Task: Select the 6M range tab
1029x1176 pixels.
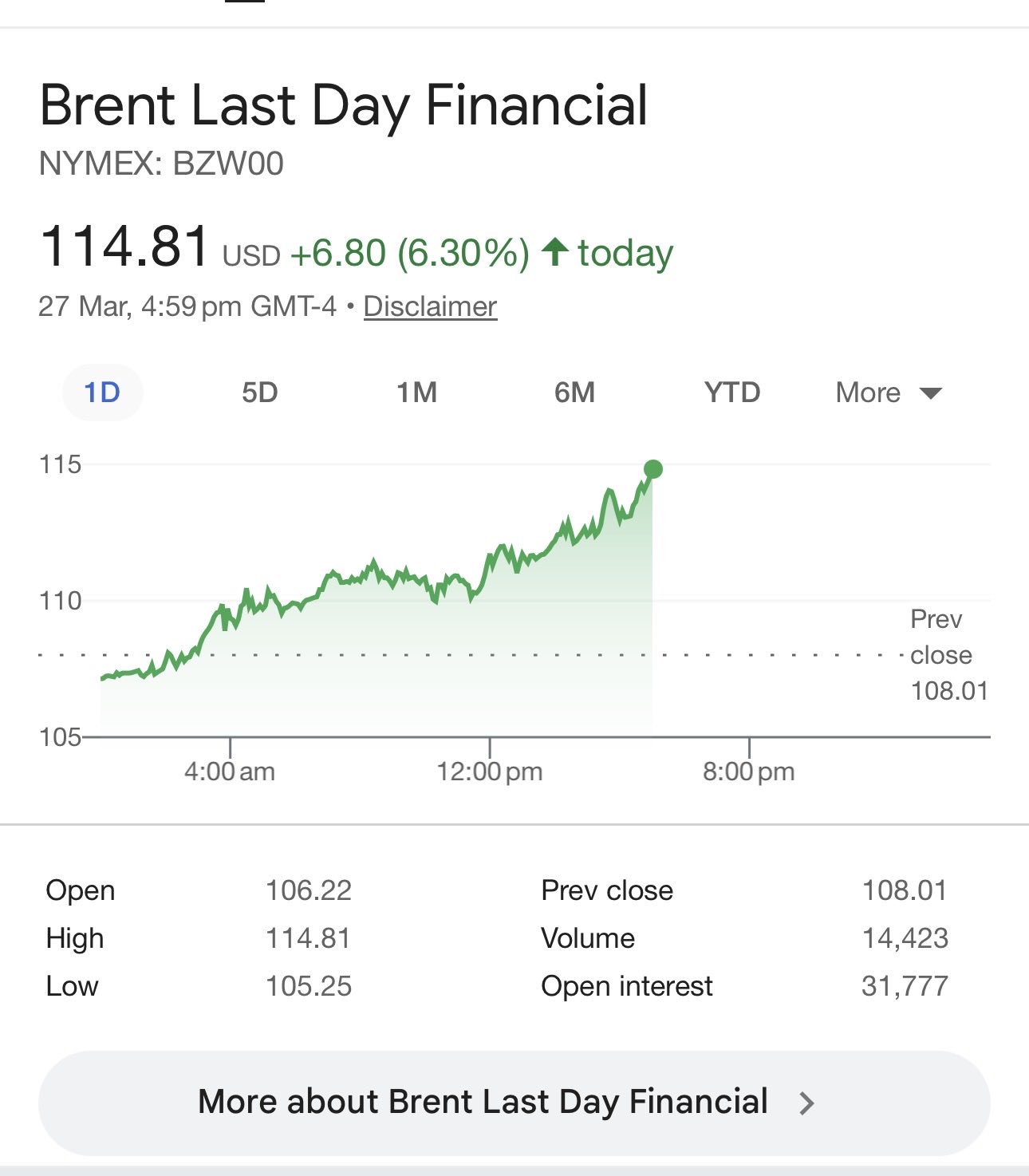Action: [574, 393]
